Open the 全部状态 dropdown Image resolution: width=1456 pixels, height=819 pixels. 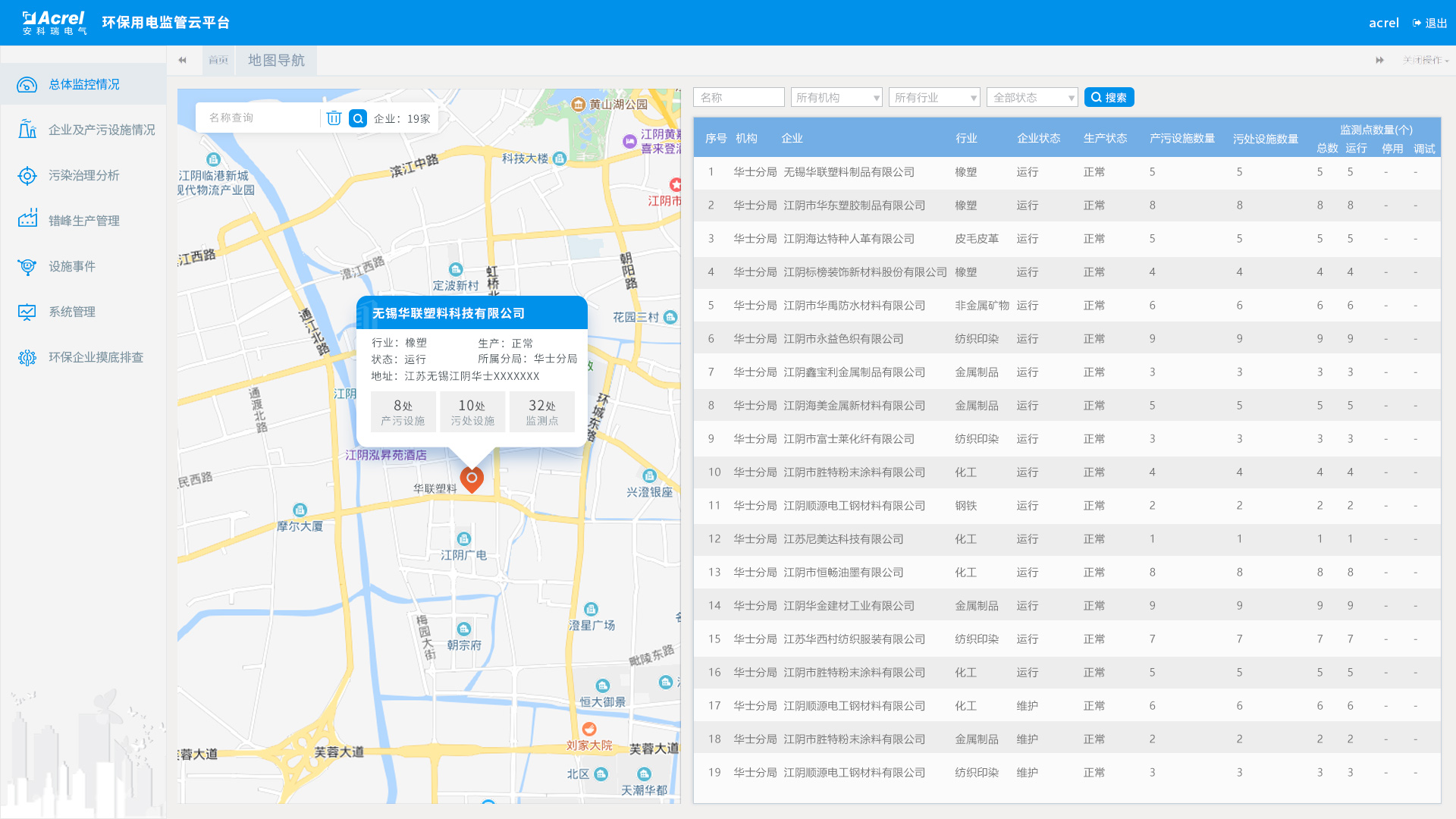pyautogui.click(x=1032, y=98)
